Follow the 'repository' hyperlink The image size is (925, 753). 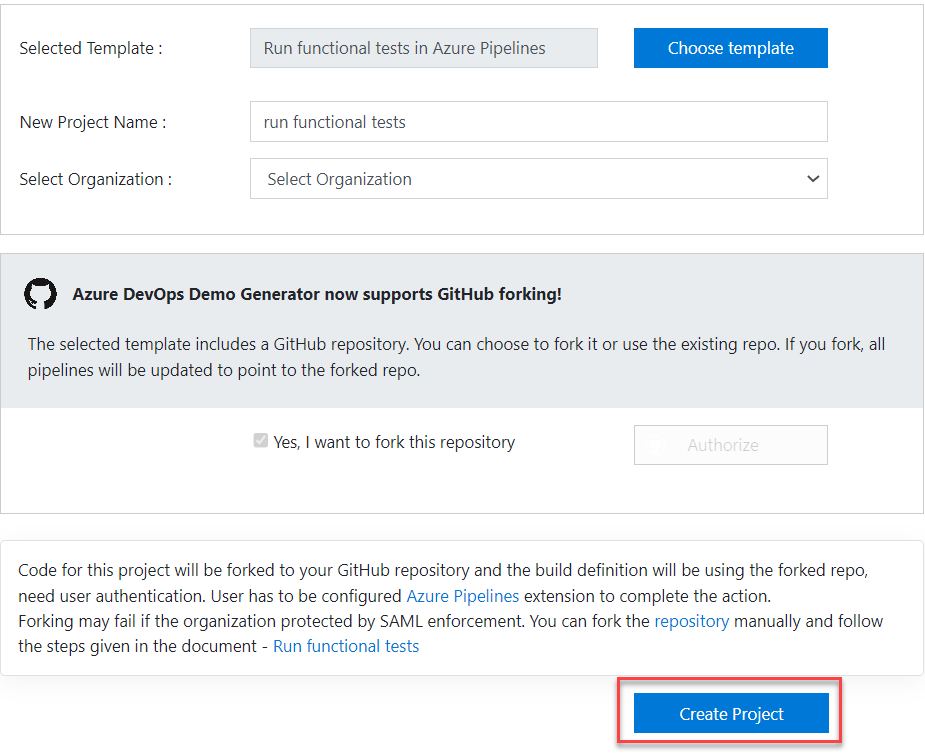click(x=691, y=621)
